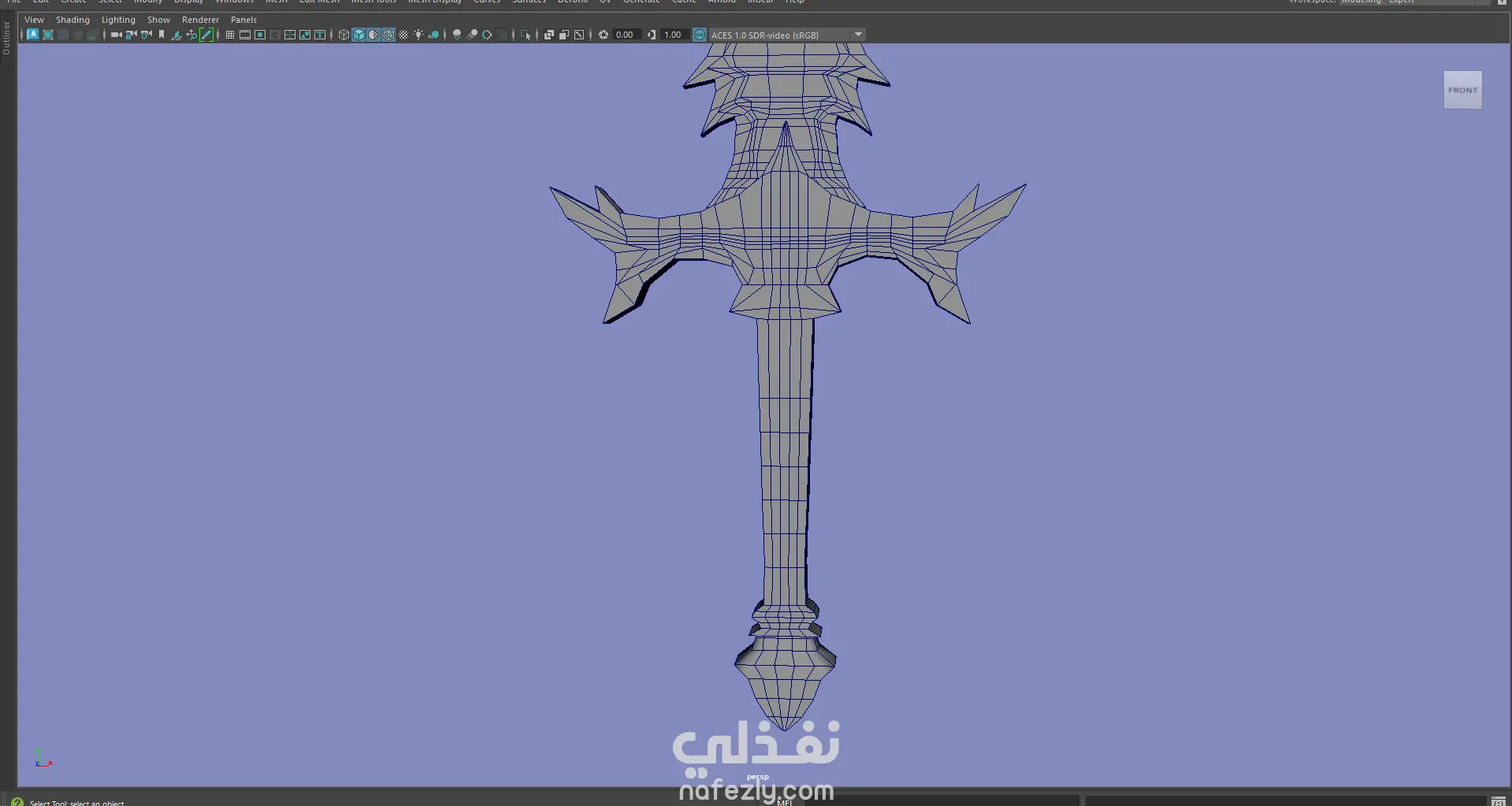
Task: Click the help line question mark icon
Action: pos(17,802)
